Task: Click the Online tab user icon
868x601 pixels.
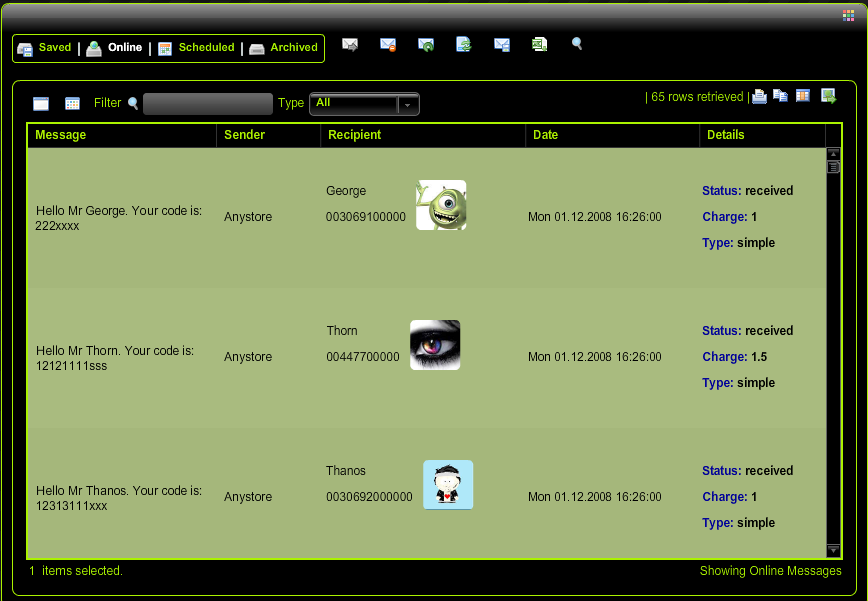Action: coord(94,49)
